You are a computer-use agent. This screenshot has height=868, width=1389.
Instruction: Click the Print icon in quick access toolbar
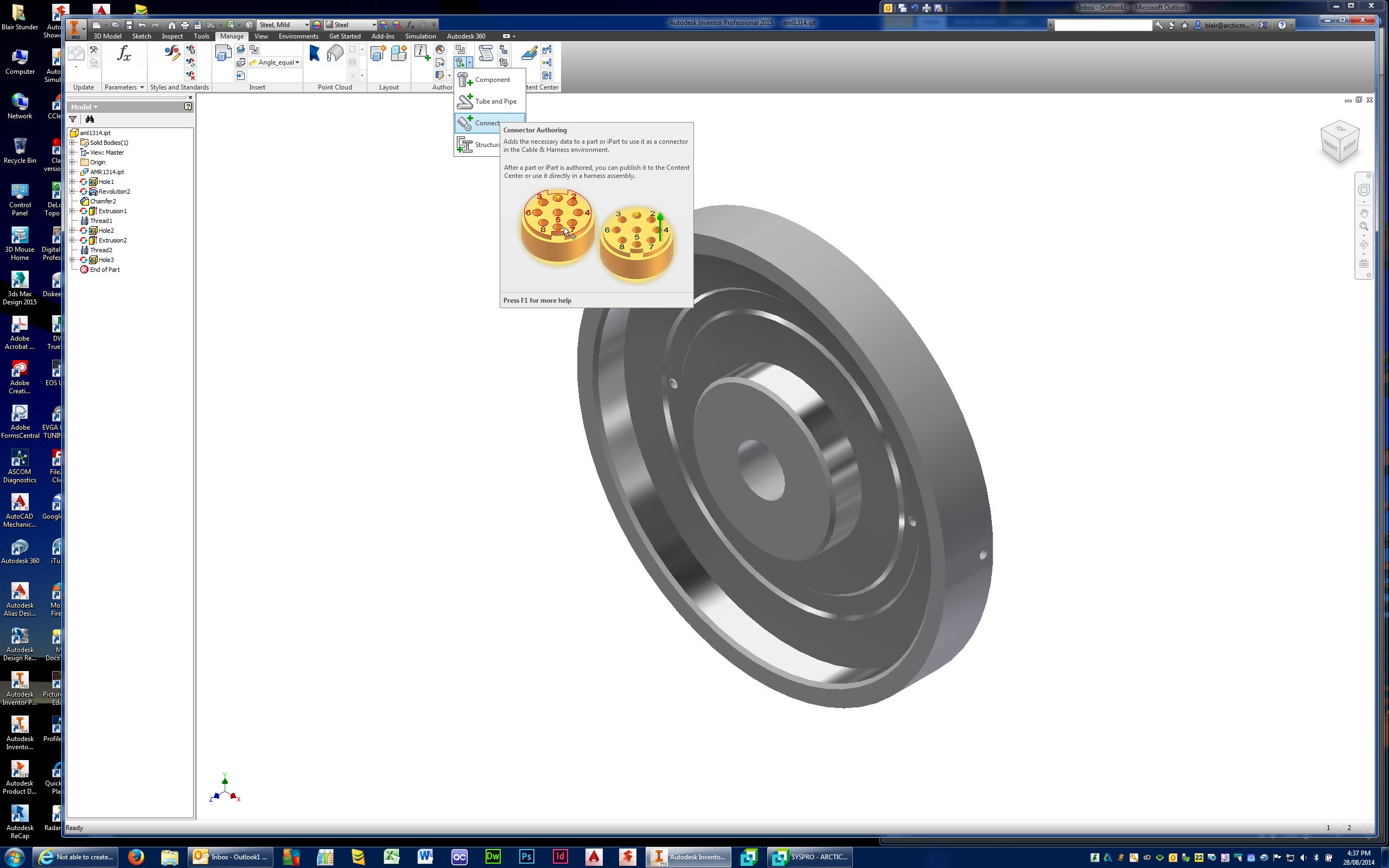(x=185, y=25)
